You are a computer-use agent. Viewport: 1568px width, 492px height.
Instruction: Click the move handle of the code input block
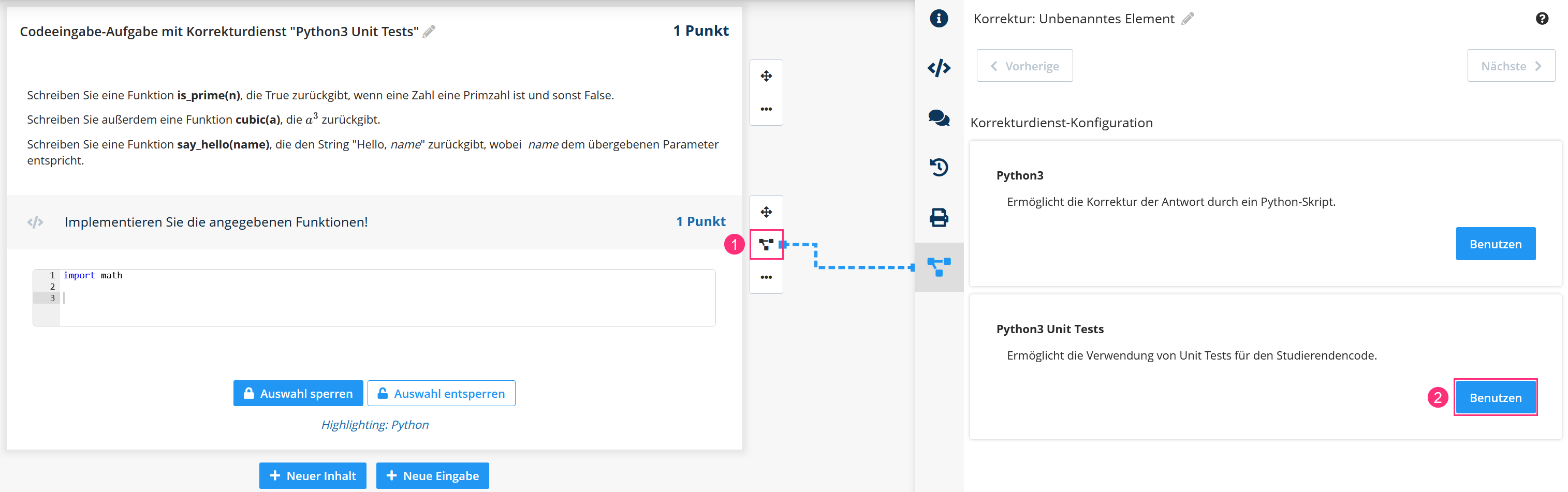pos(766,212)
